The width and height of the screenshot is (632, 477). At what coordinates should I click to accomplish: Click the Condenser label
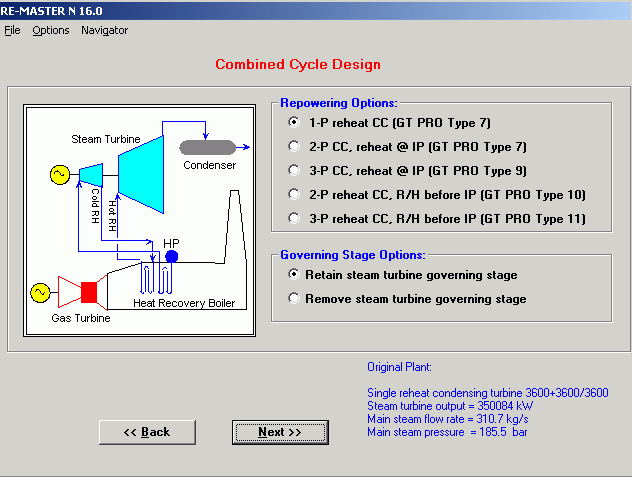tap(210, 165)
